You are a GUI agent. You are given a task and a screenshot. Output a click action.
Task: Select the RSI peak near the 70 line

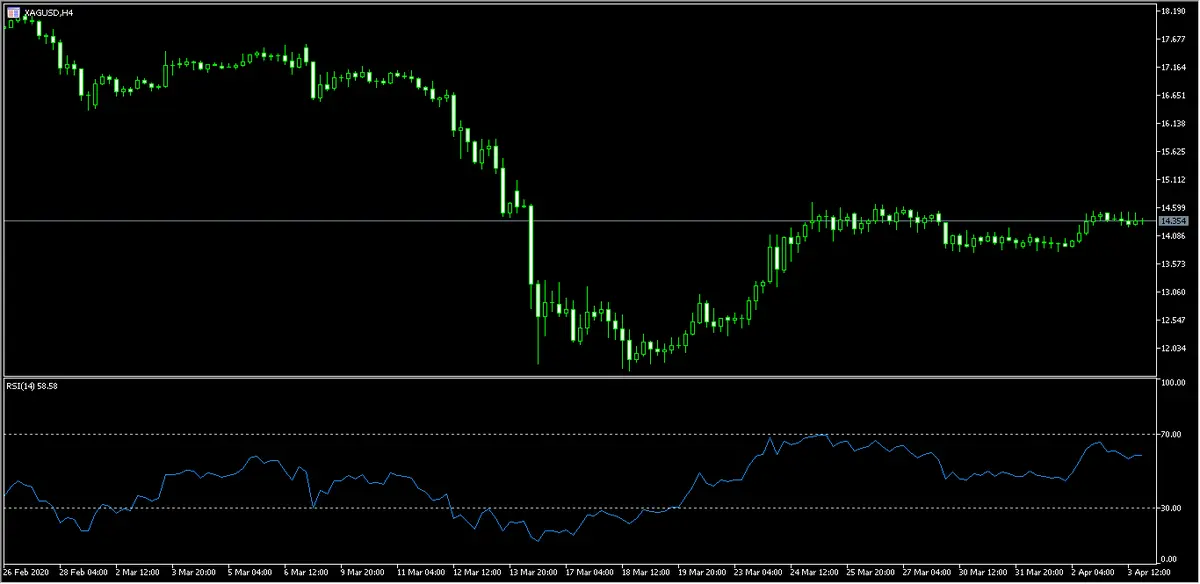coord(822,436)
